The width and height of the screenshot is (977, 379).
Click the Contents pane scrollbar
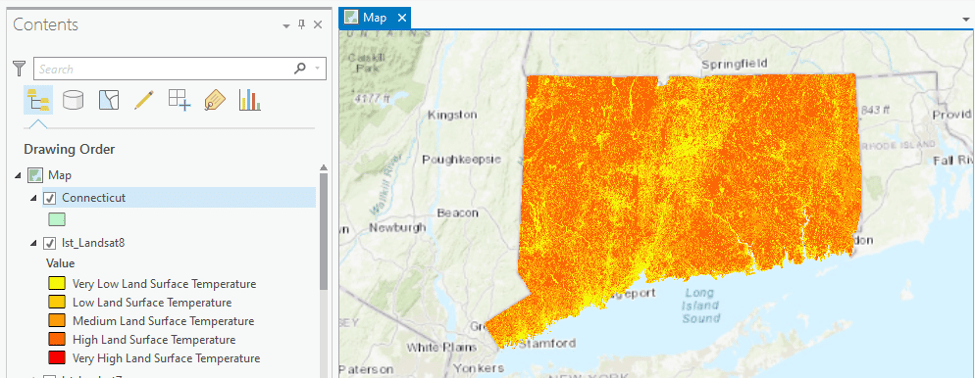click(x=323, y=231)
